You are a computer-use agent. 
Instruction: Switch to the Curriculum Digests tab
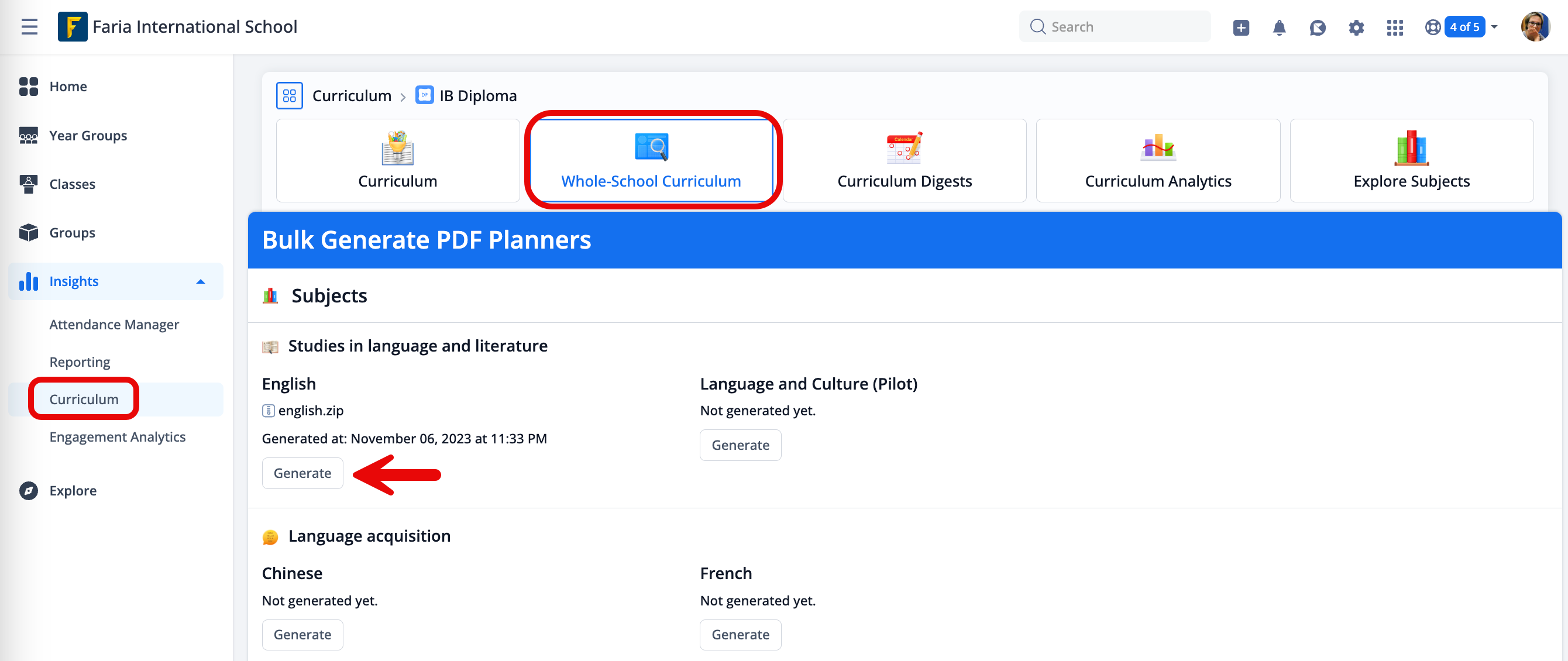904,161
